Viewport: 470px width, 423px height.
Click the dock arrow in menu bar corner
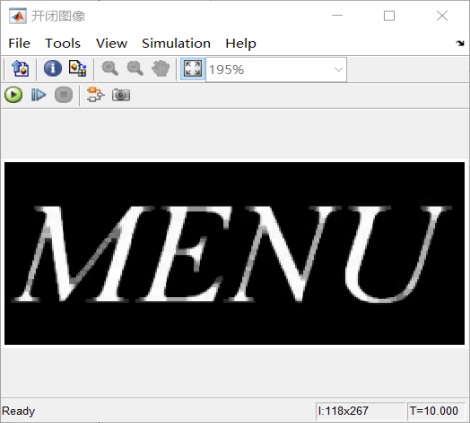[460, 43]
